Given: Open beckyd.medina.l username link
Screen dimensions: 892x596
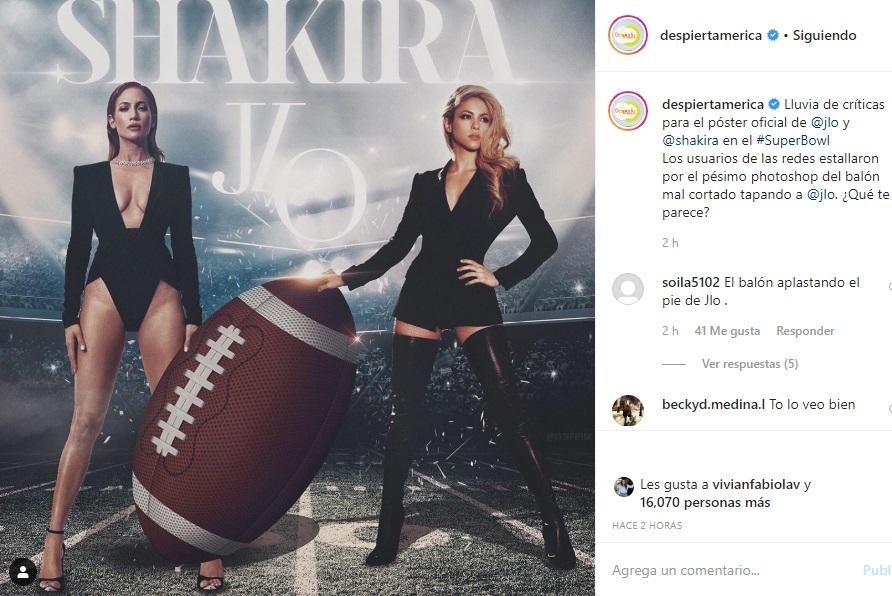Looking at the screenshot, I should [713, 404].
